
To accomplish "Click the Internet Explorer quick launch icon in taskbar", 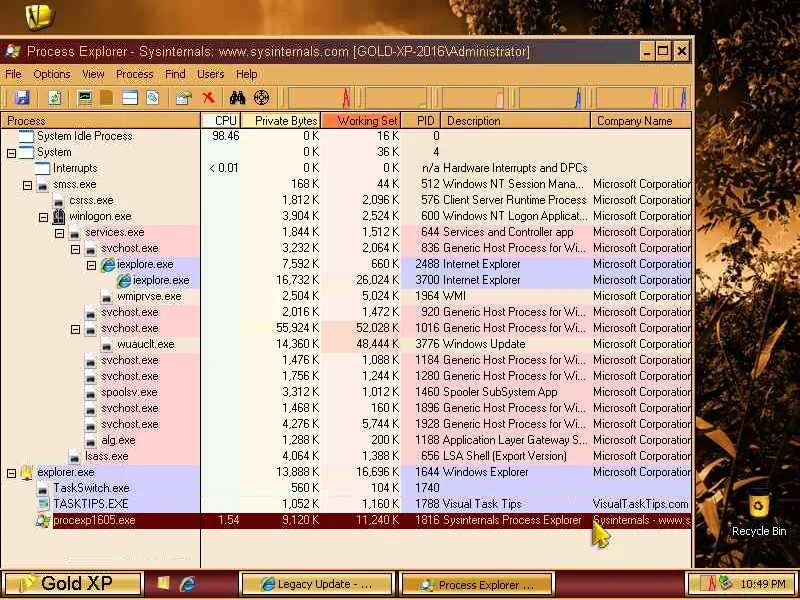I will (188, 584).
